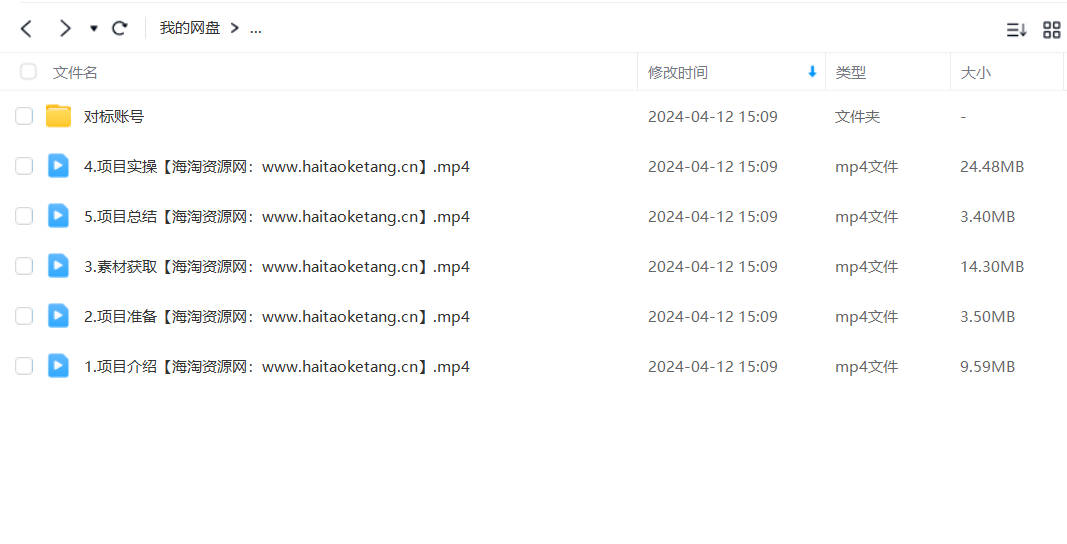Click size 24.48MB
Screen dimensions: 1067x544
[991, 167]
